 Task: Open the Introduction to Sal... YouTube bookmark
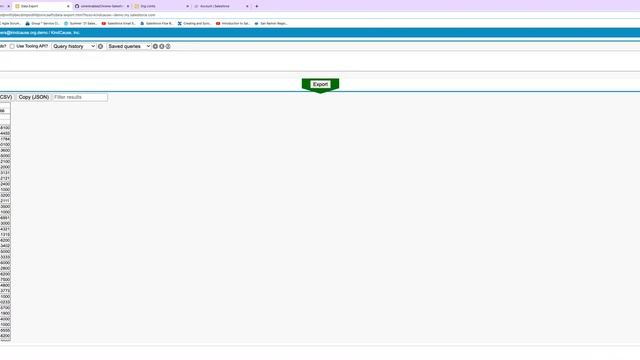(233, 24)
